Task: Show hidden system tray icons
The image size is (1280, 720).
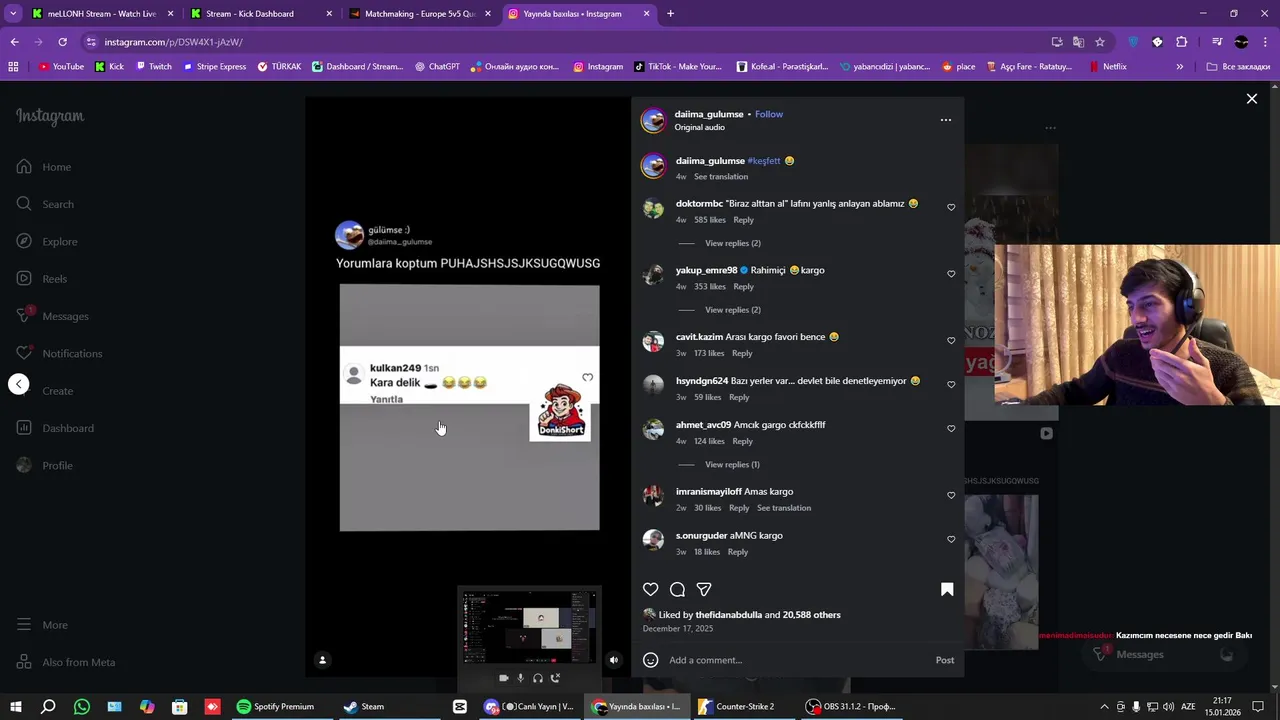Action: 1104,707
